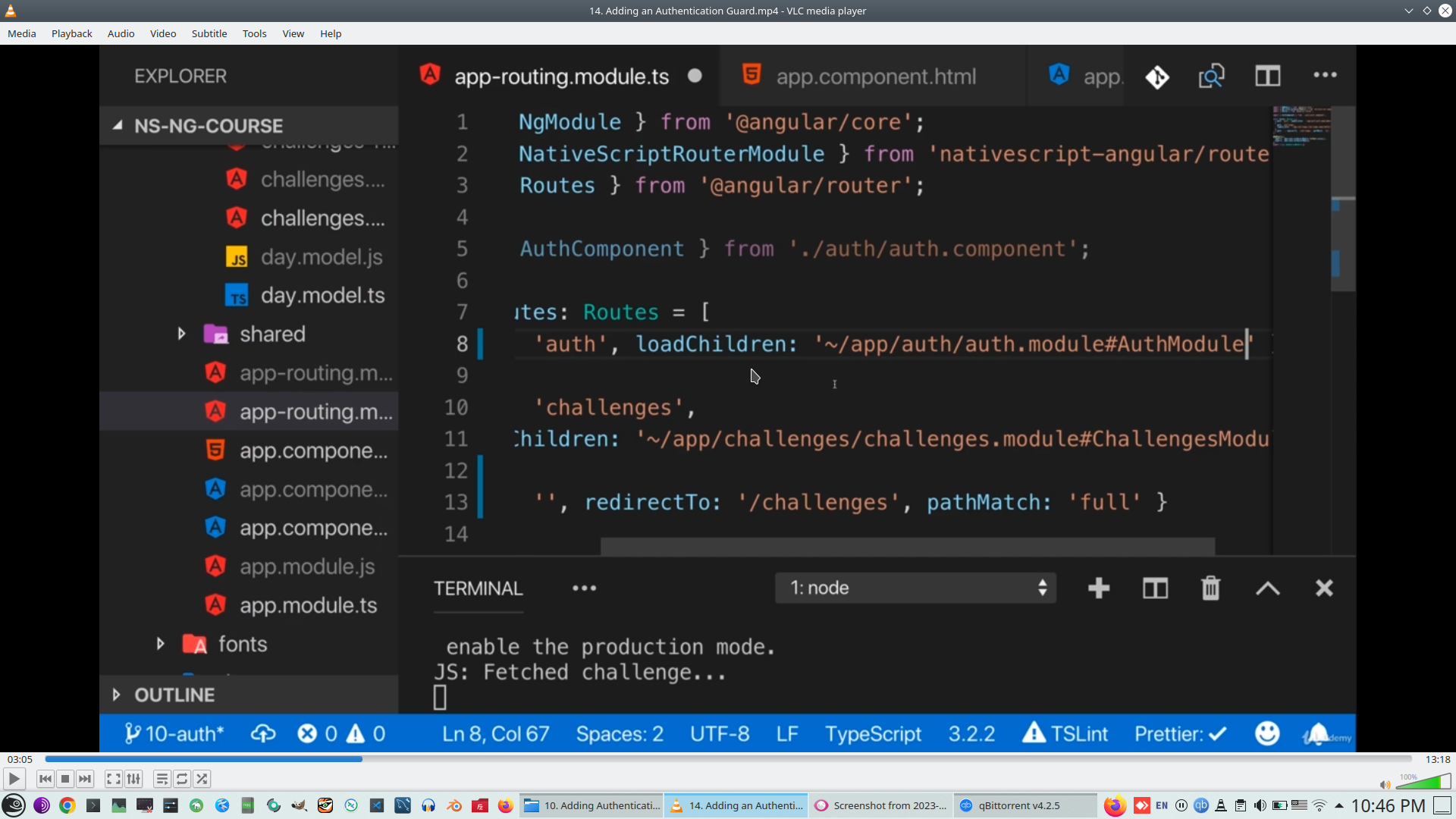Toggle loop repeat mode
Viewport: 1456px width, 819px height.
tap(182, 779)
